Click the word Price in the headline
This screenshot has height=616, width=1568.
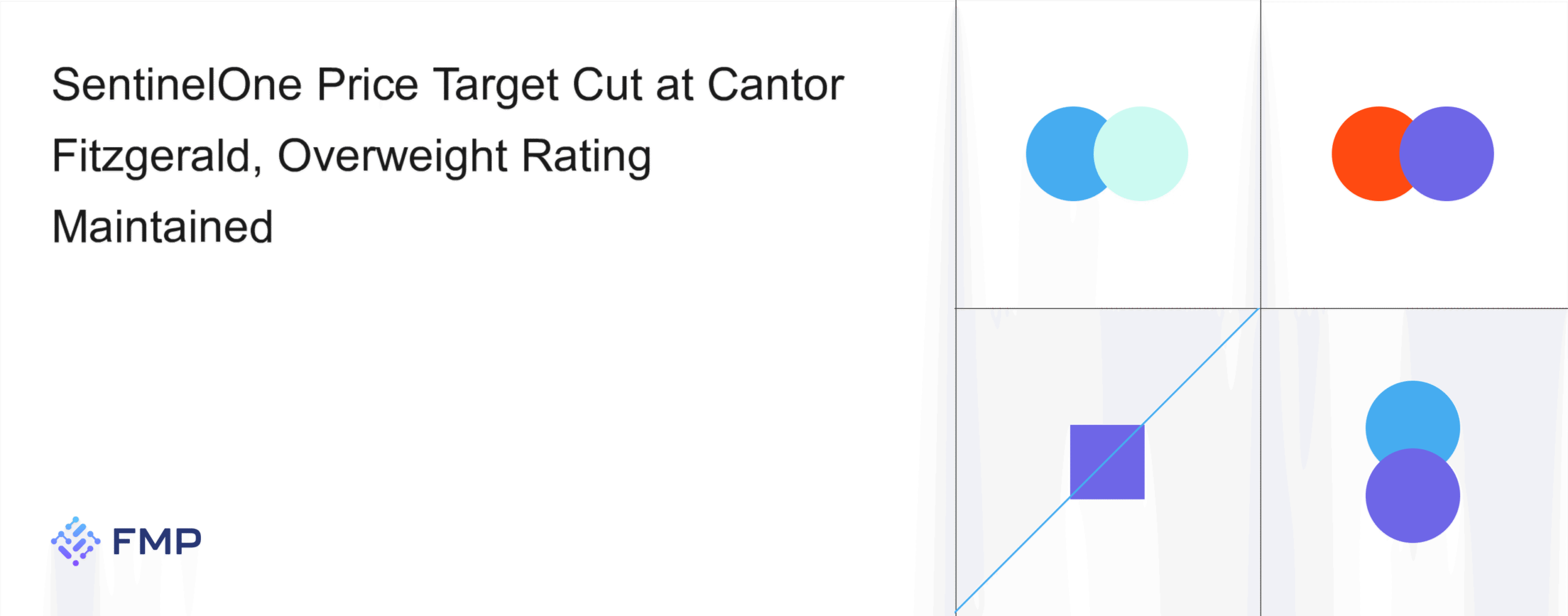point(367,85)
